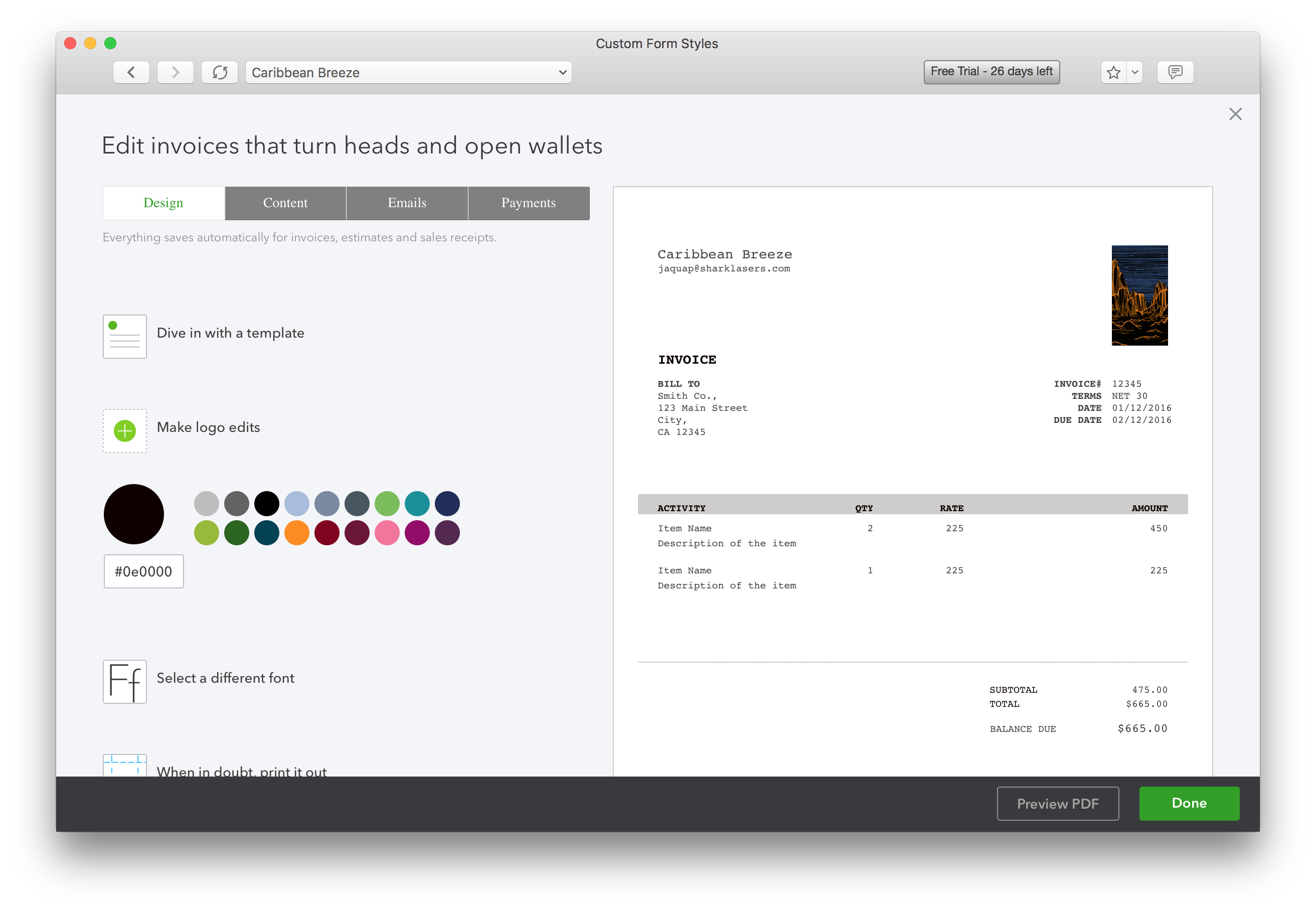Pick the dark teal color swatch
Screen dimensions: 1316x912
tap(267, 533)
